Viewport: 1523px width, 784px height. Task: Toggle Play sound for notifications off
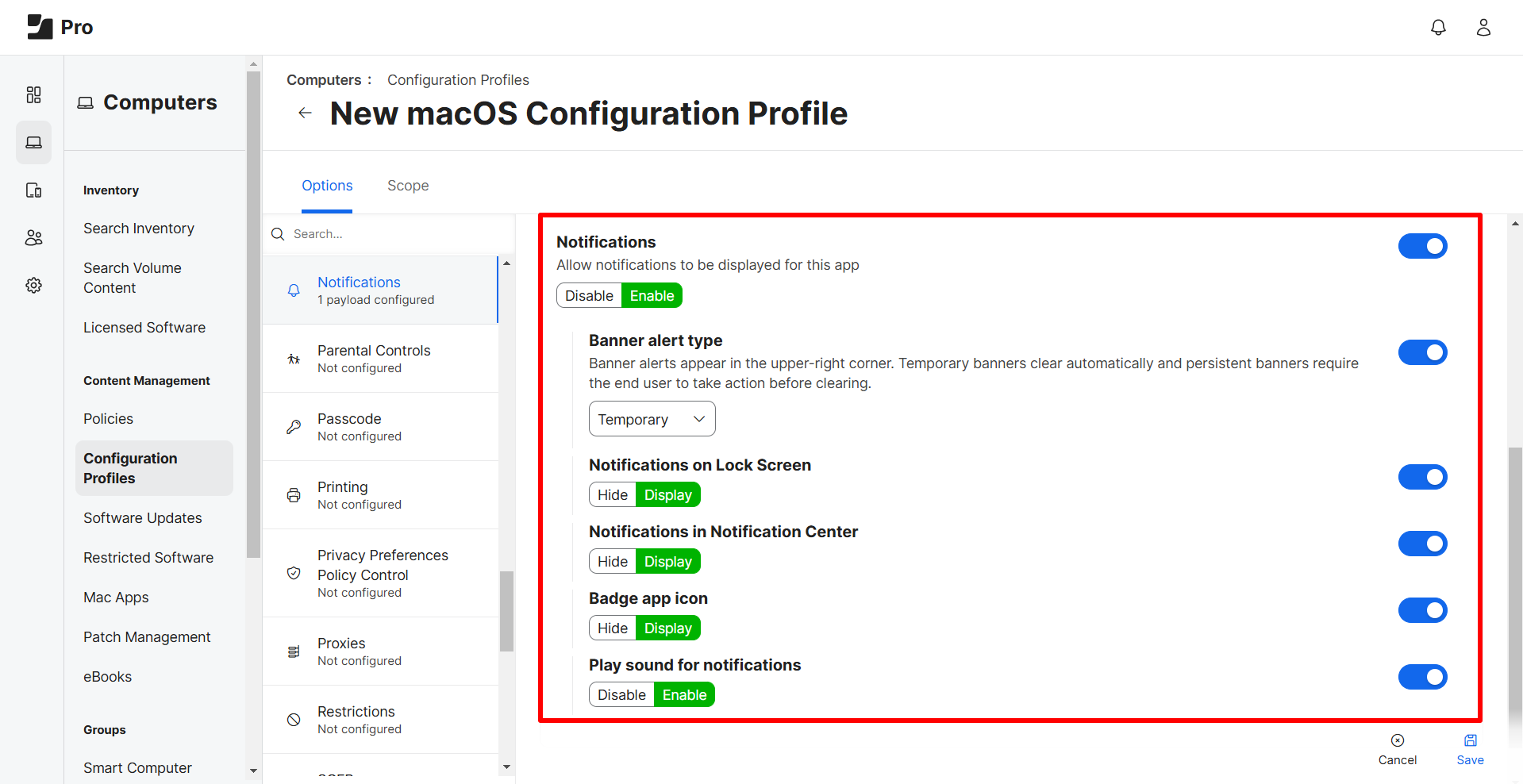tap(1422, 677)
